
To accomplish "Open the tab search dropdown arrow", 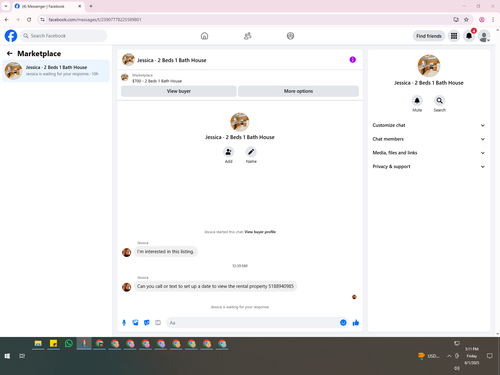I will (6, 6).
